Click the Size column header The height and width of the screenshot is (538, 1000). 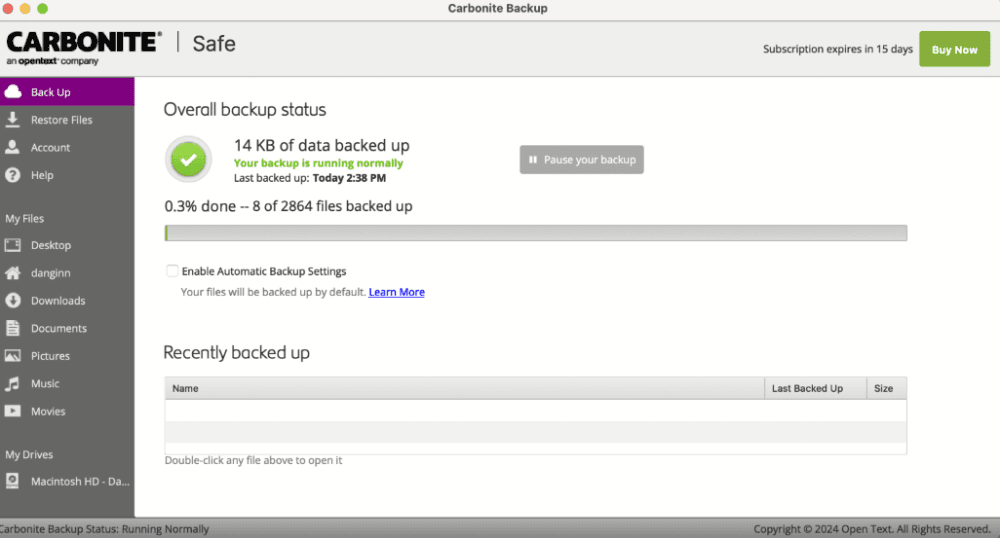tap(883, 388)
